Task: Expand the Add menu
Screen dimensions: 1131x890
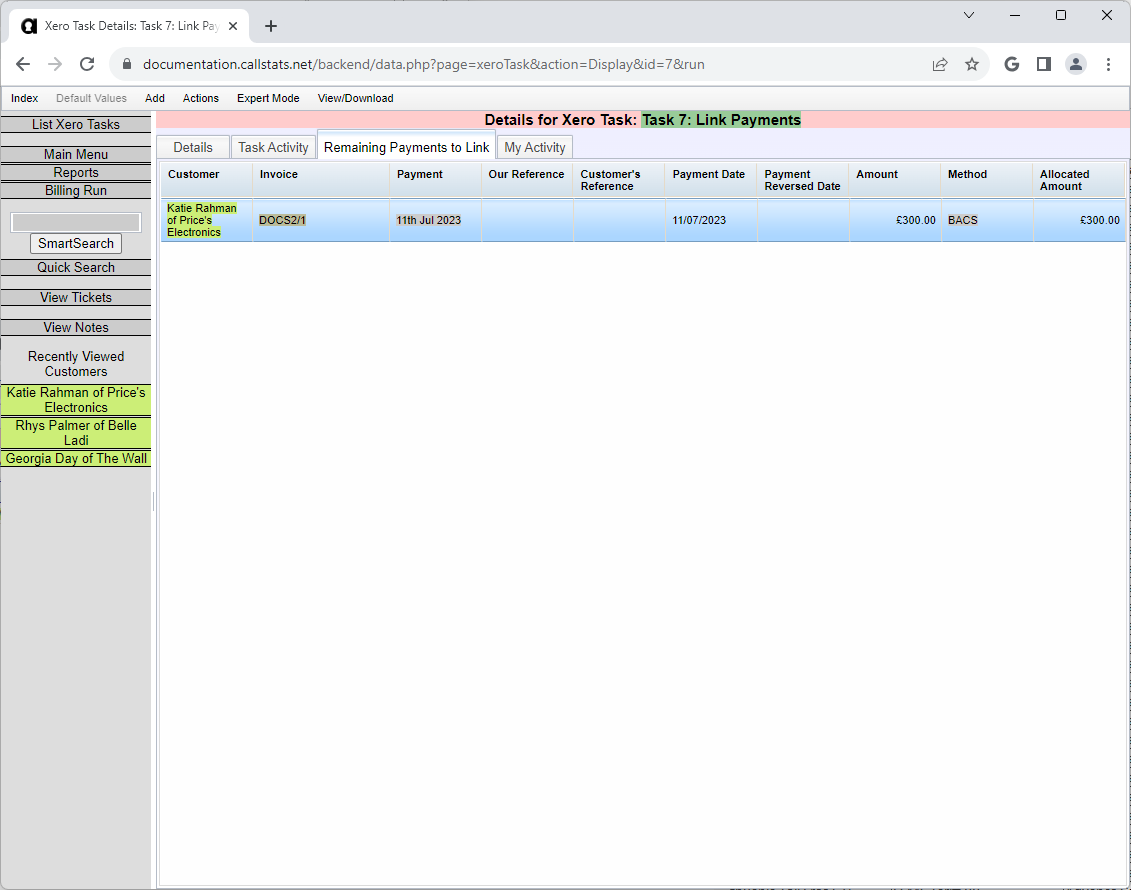Action: pyautogui.click(x=155, y=98)
